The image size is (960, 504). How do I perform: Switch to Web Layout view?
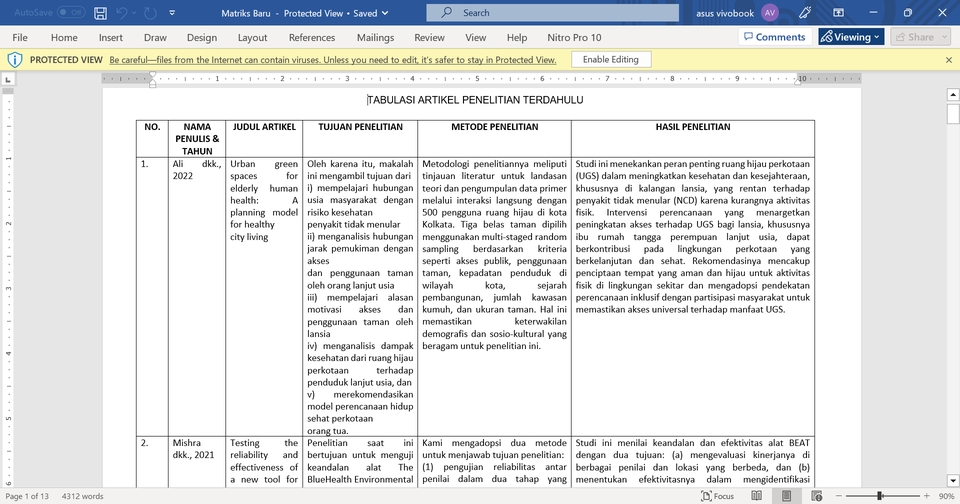point(820,496)
